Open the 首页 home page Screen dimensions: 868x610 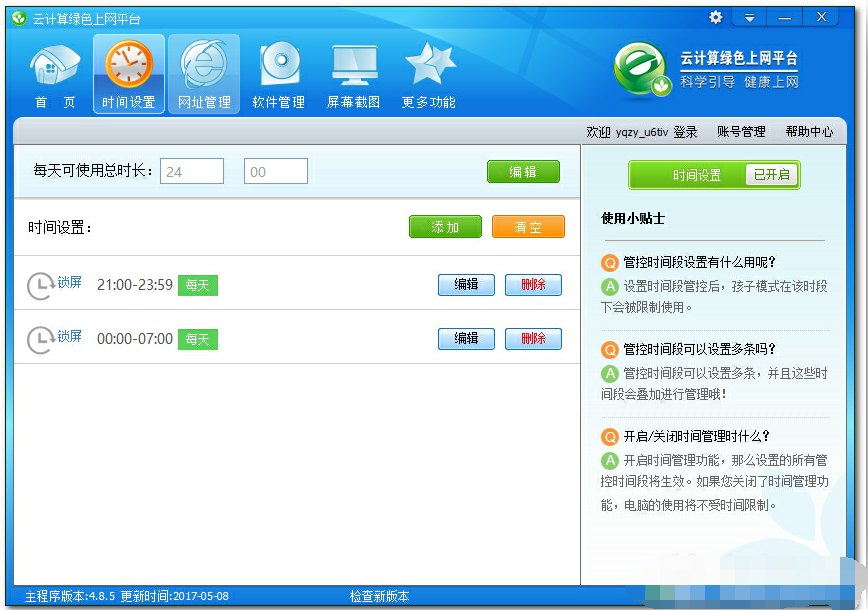tap(55, 73)
